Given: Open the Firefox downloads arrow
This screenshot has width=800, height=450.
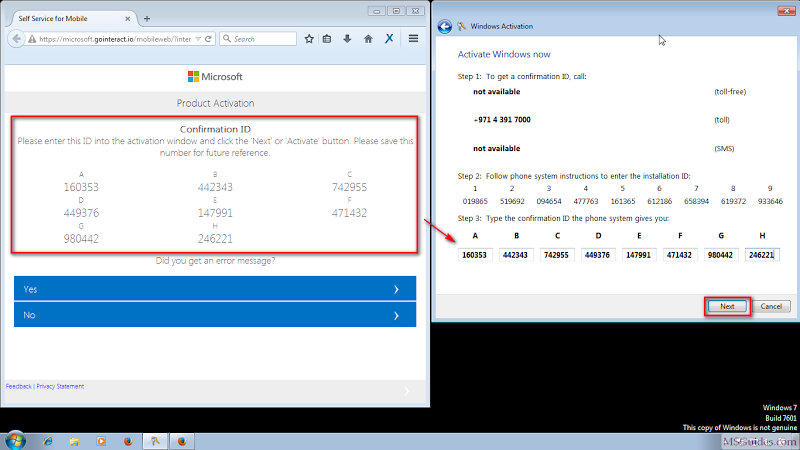Looking at the screenshot, I should tap(347, 39).
